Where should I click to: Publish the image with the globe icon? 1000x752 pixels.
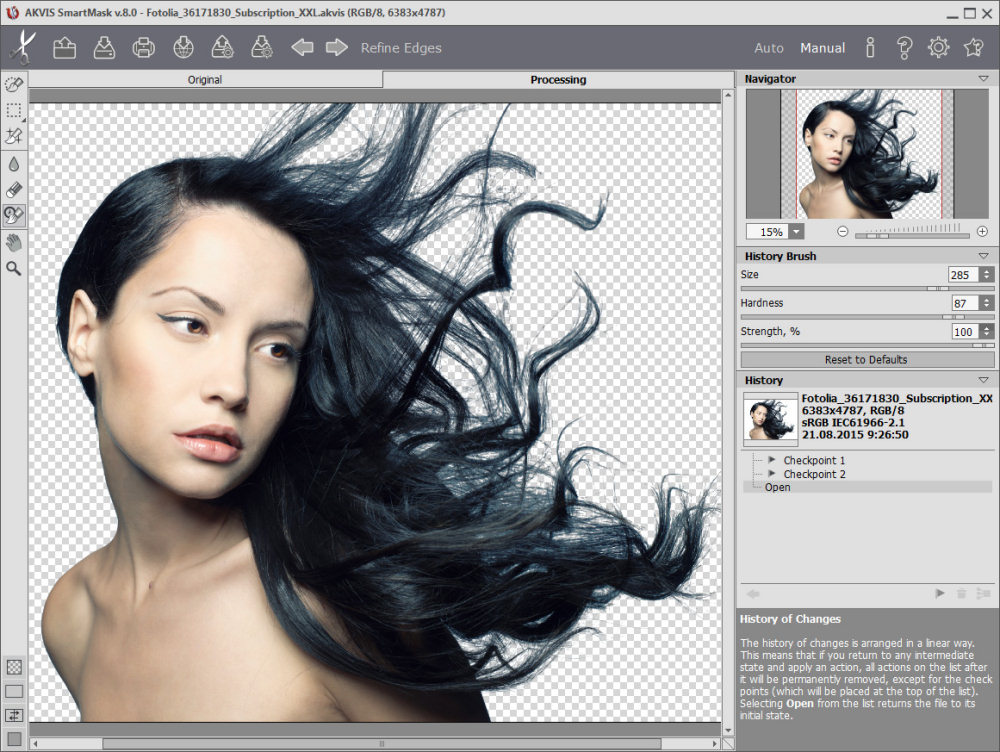point(183,48)
